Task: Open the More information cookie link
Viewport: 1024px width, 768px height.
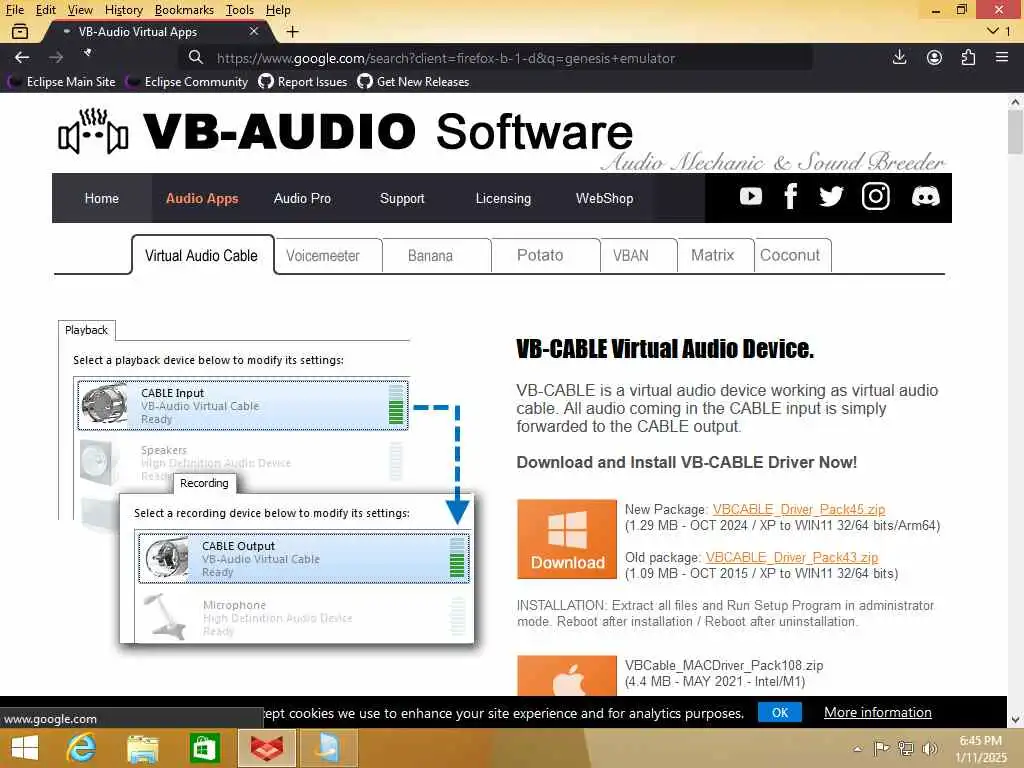Action: (x=878, y=712)
